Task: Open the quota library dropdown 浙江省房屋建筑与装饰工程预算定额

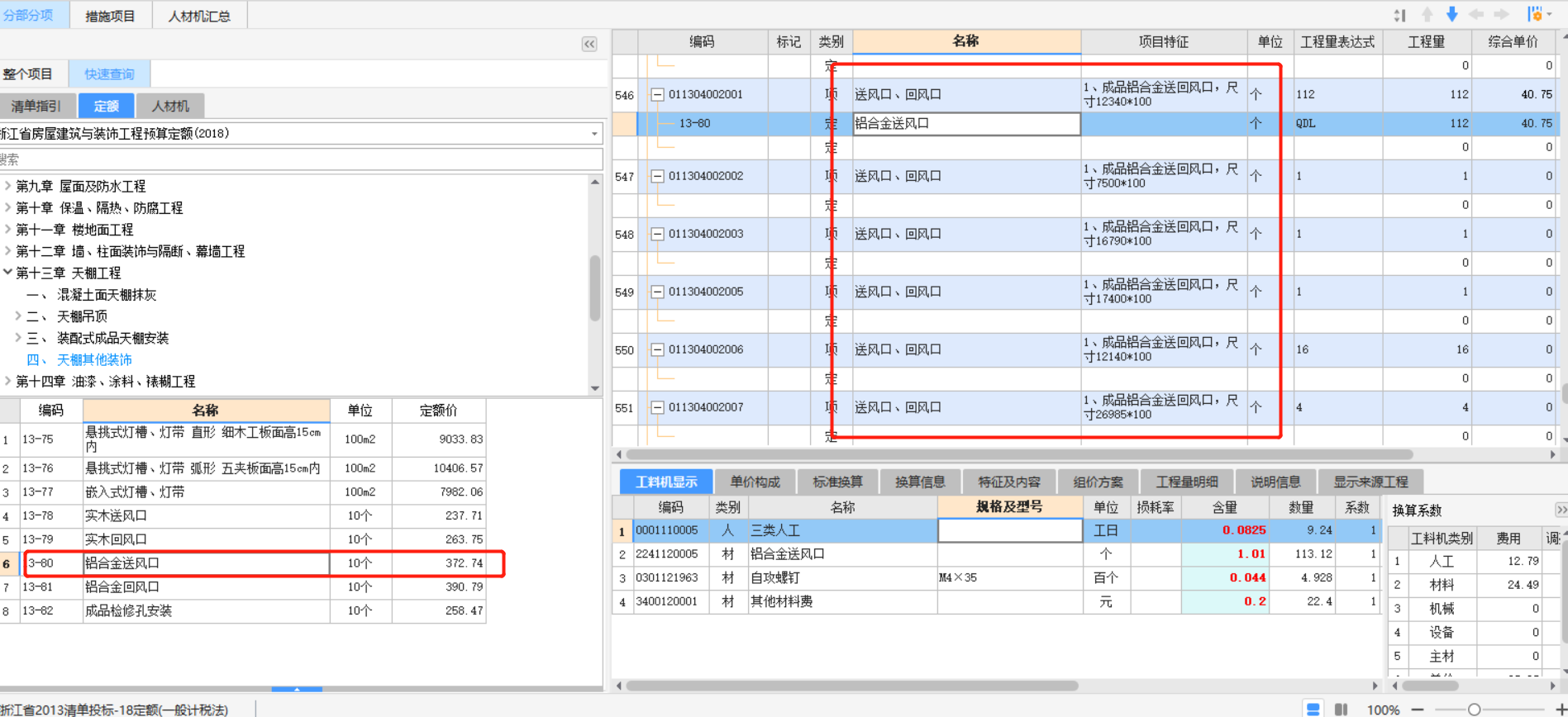Action: [x=594, y=134]
